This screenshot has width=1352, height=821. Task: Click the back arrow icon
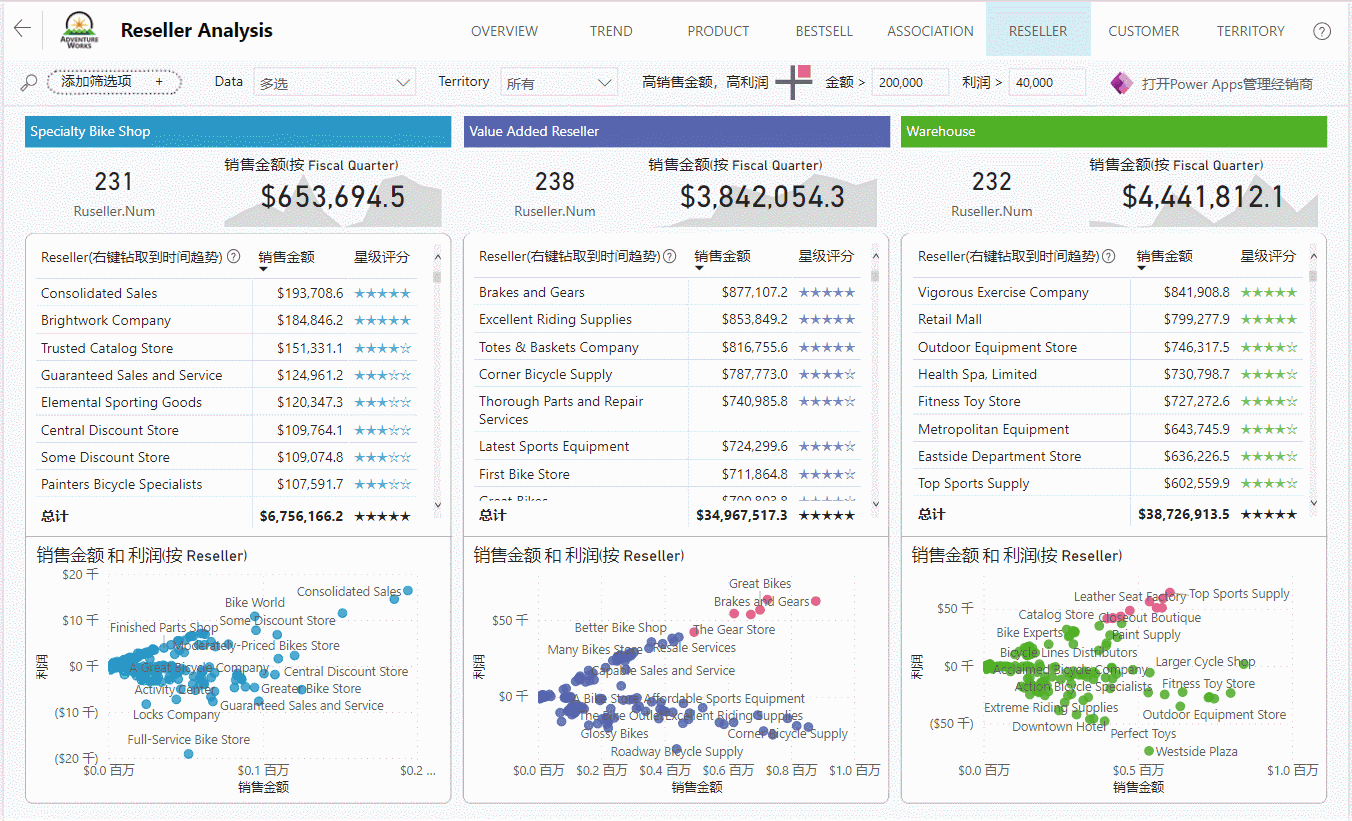(22, 29)
